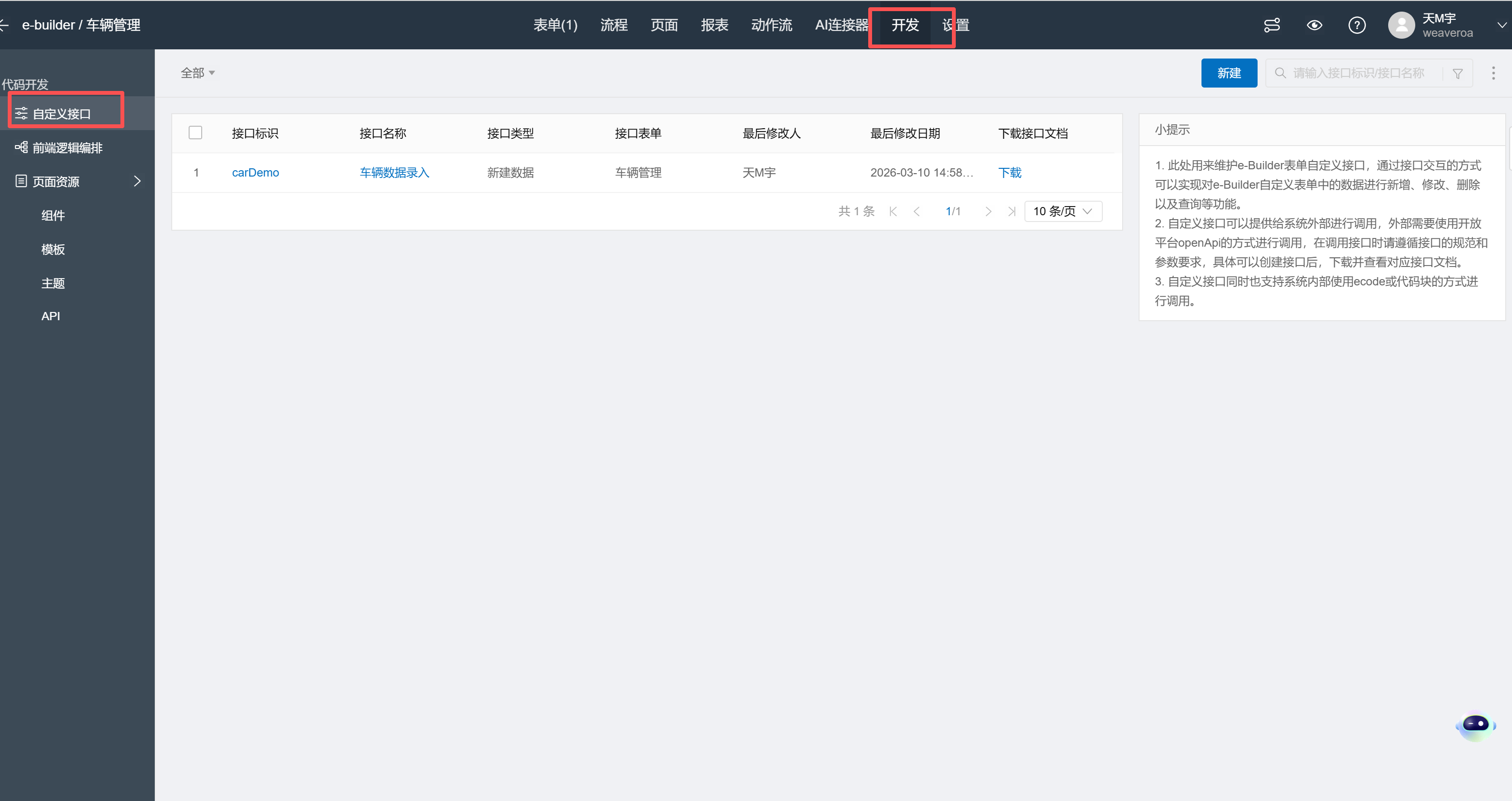
Task: Focus the interface name search field
Action: pos(1358,74)
